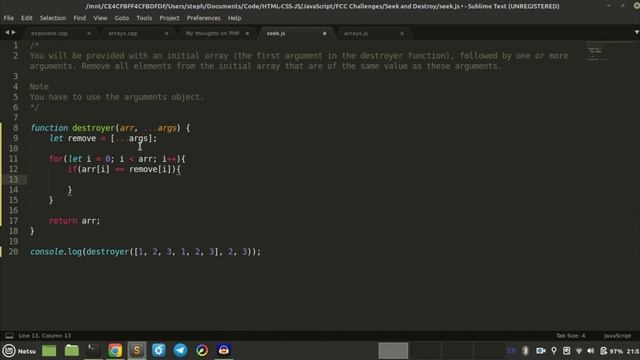Close the My thoughts on PHP tab
The width and height of the screenshot is (640, 360).
(x=247, y=33)
